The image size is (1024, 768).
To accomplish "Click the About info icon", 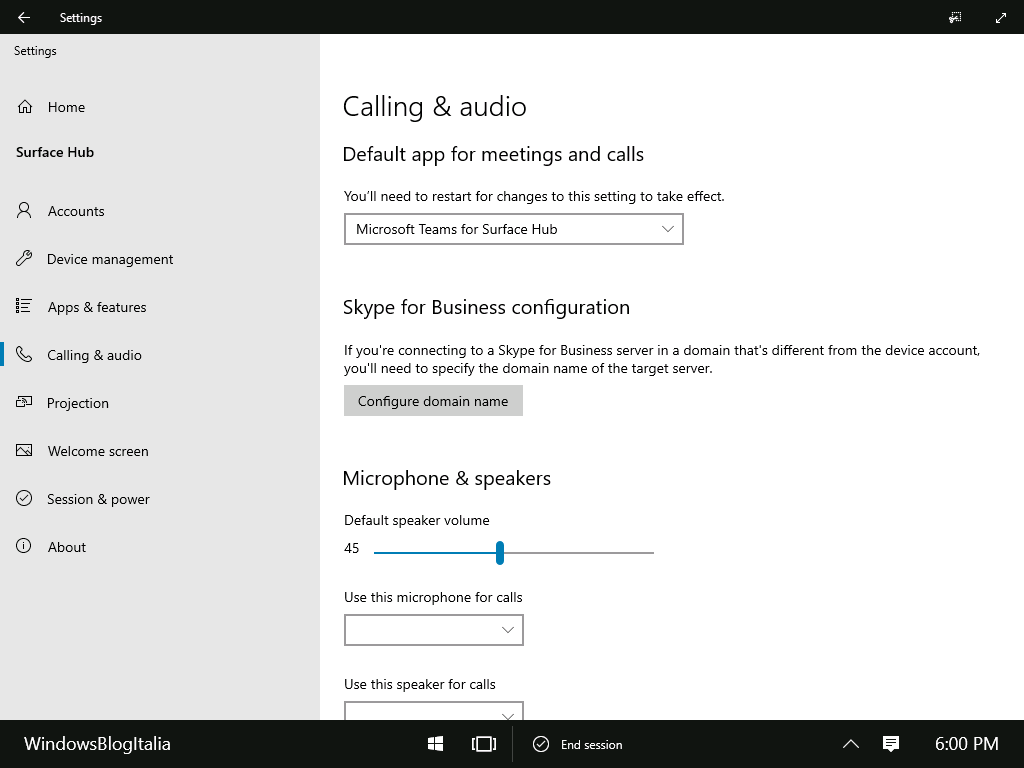I will (24, 546).
